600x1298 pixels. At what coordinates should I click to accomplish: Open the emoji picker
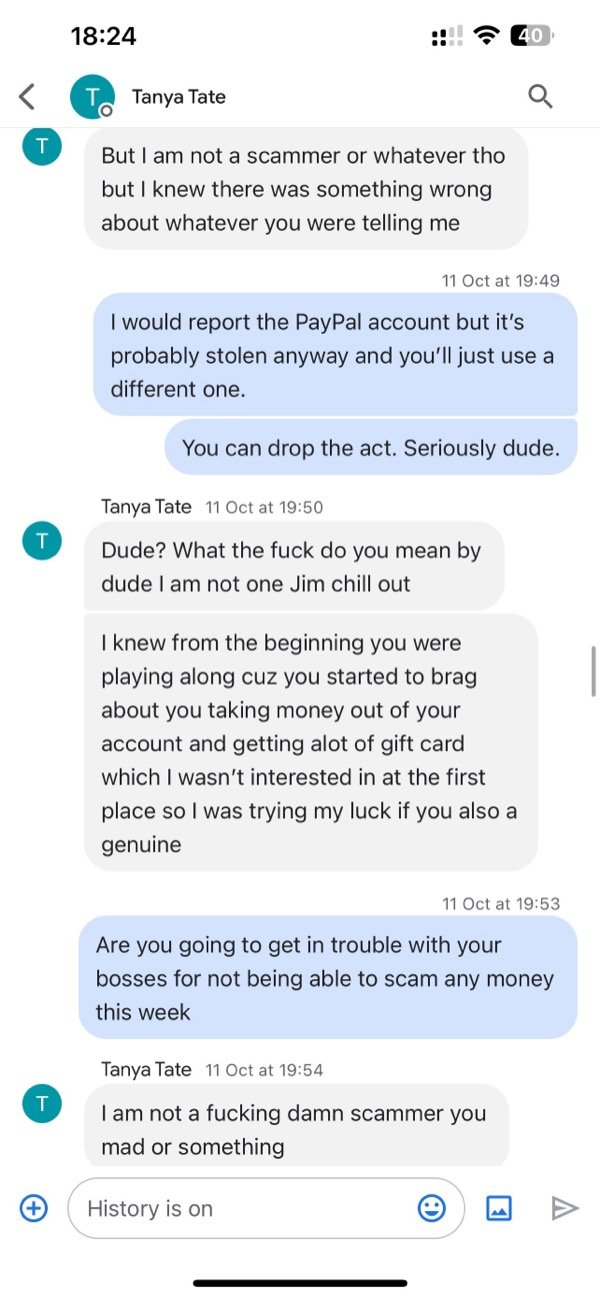(x=431, y=1208)
